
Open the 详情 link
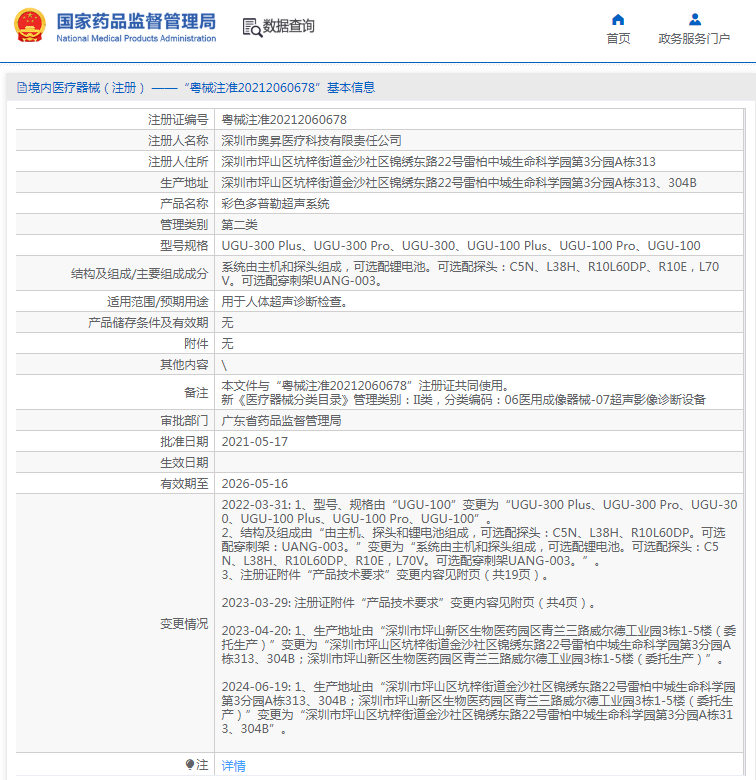[233, 765]
